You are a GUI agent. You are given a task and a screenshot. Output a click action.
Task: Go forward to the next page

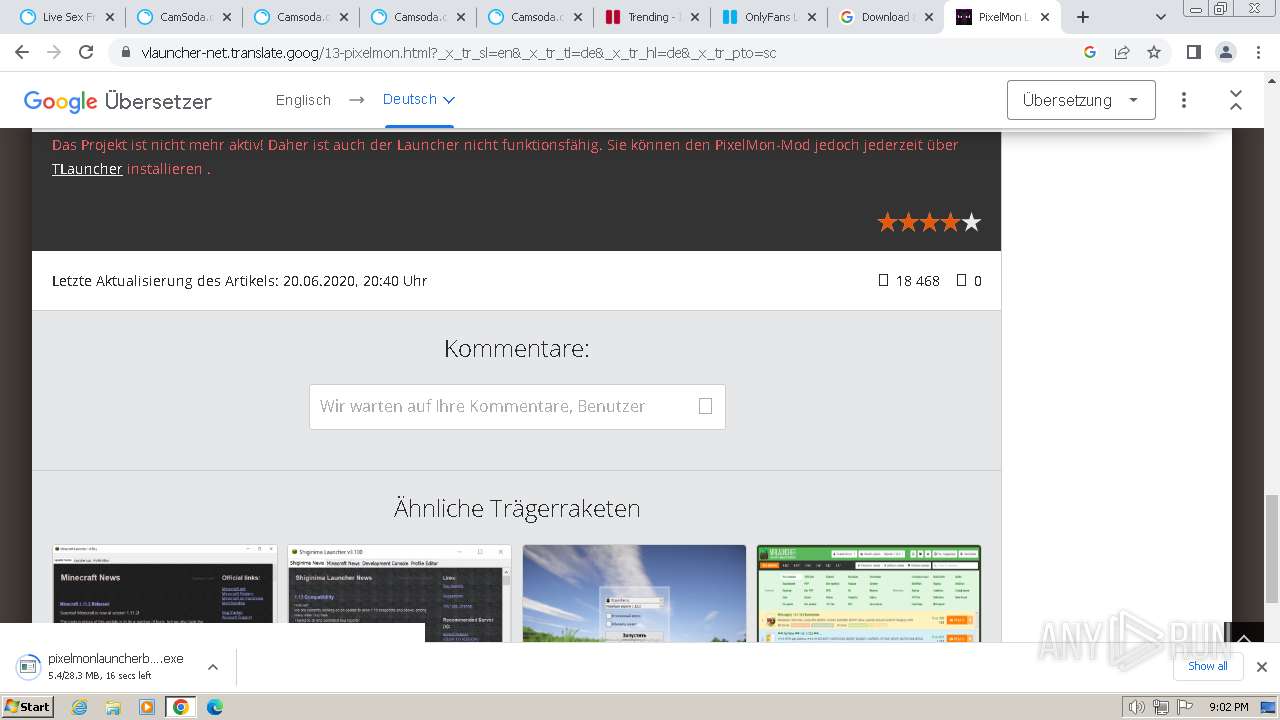[54, 53]
